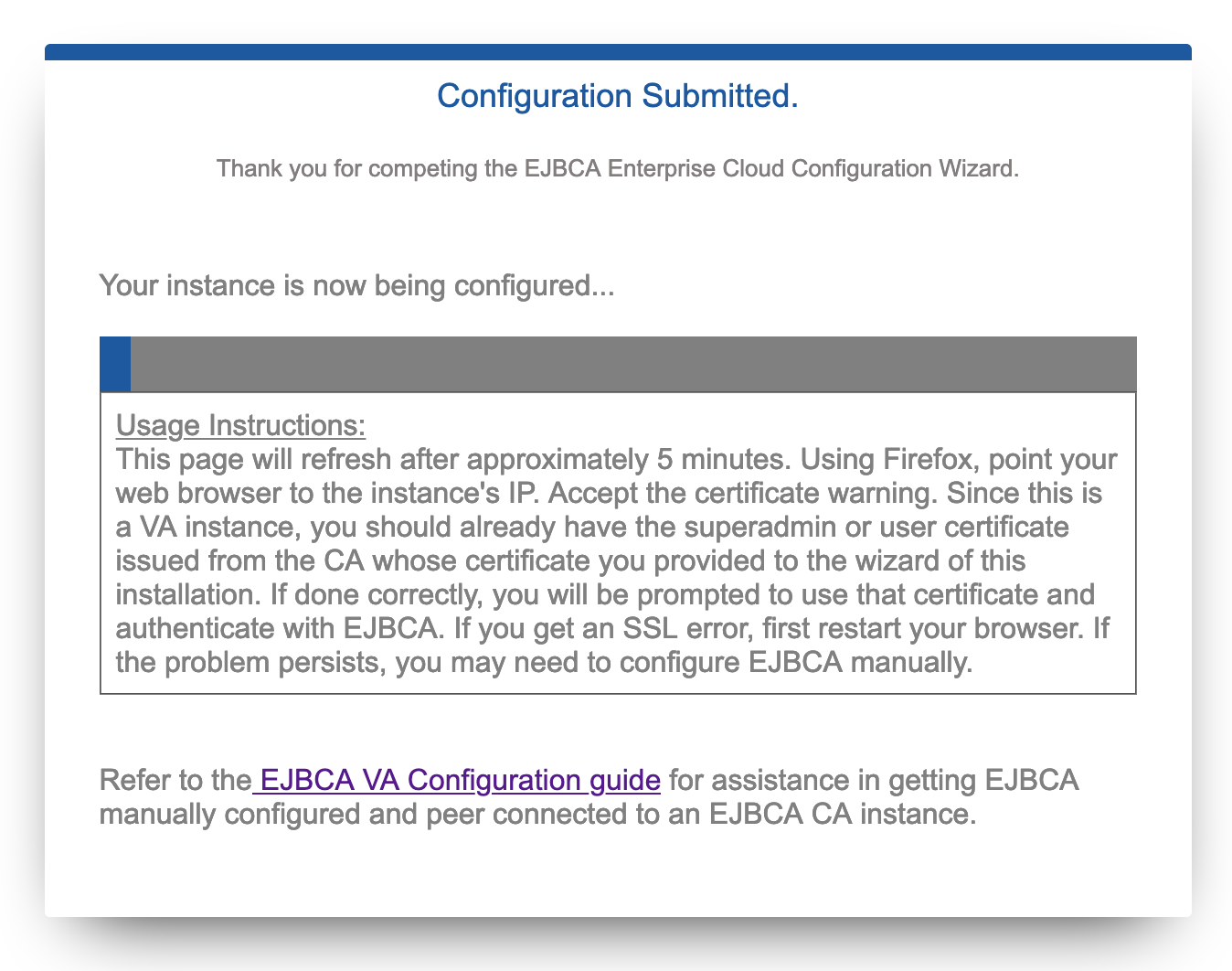
Task: Click the "Your instance is now being configured..." text
Action: [x=356, y=285]
